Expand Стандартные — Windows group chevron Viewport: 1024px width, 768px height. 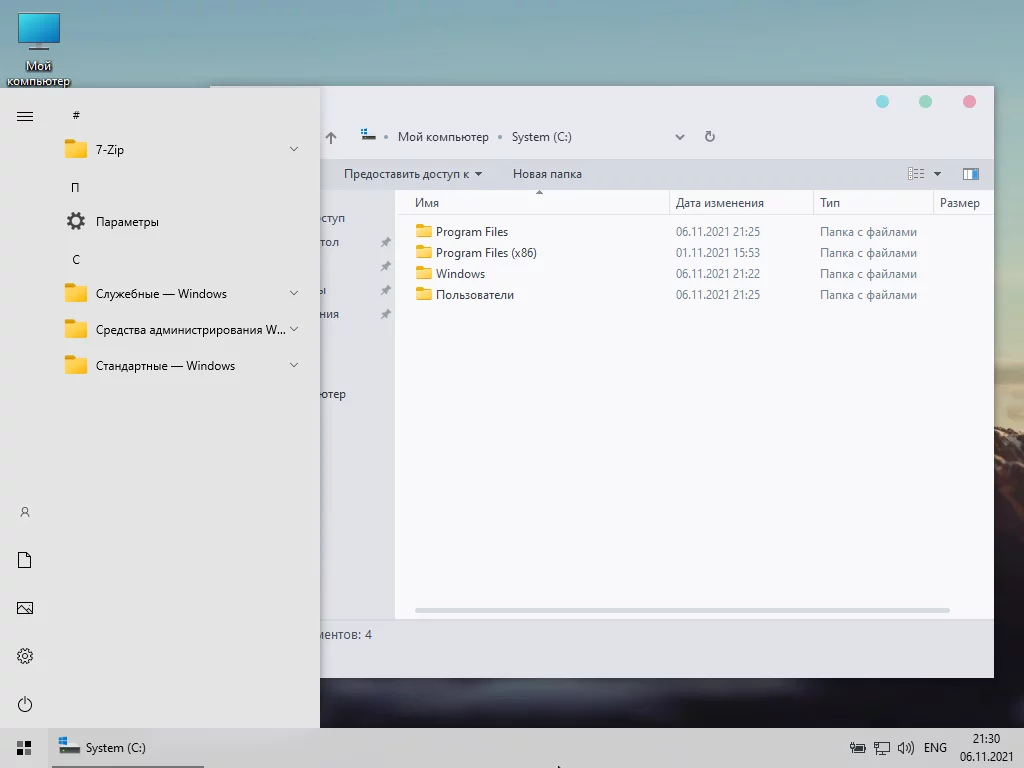click(294, 365)
